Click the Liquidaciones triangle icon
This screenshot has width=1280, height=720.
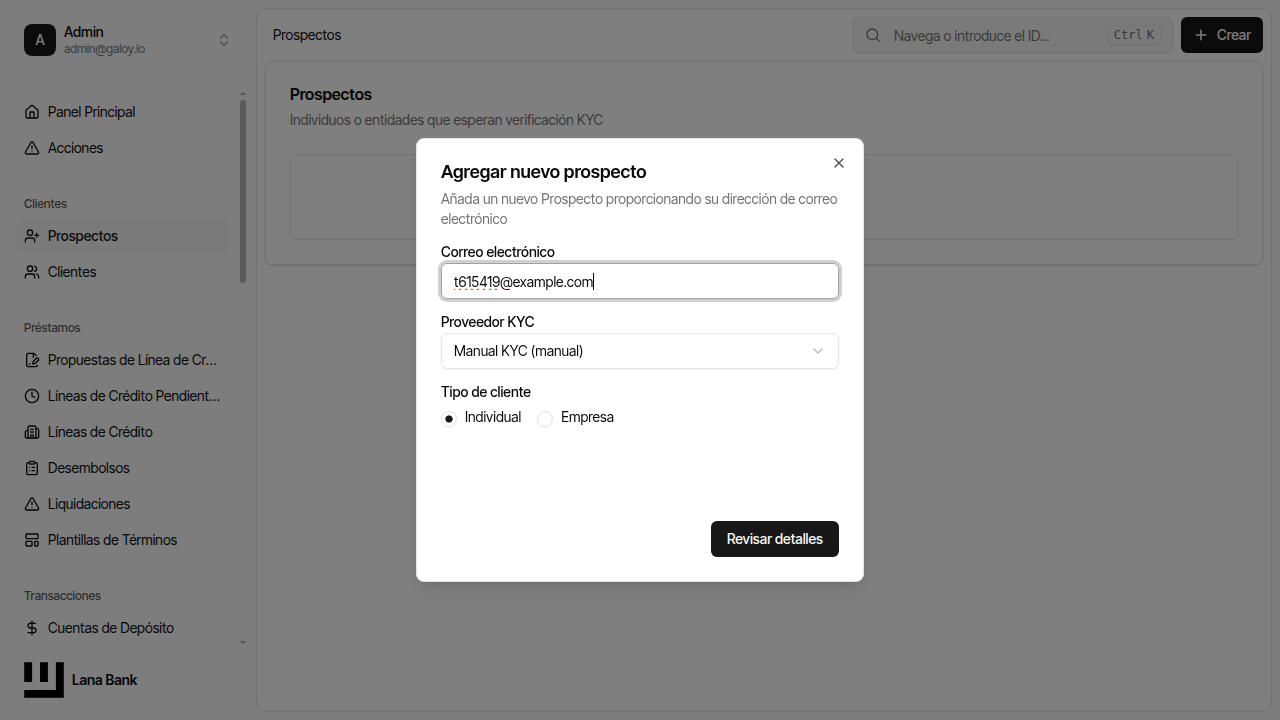click(32, 504)
